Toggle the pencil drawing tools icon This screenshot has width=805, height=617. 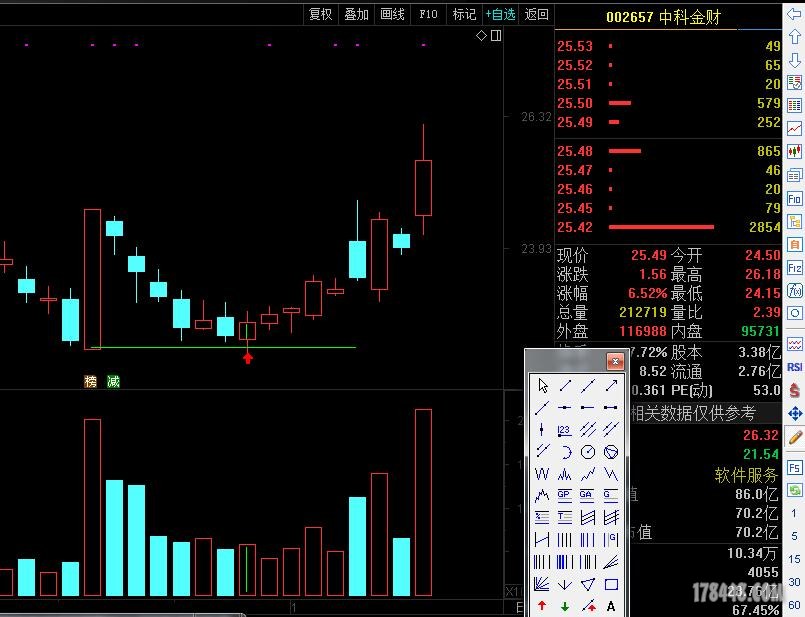794,437
